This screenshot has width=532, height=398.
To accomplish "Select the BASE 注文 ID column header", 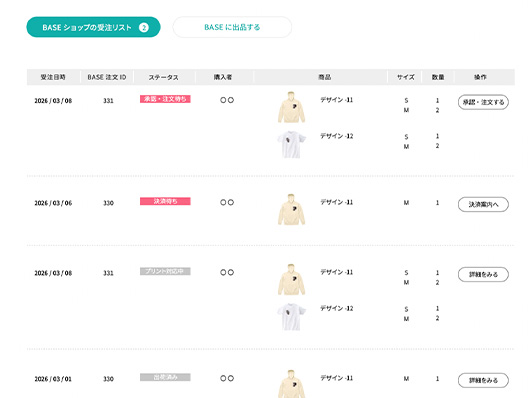I will coord(107,77).
